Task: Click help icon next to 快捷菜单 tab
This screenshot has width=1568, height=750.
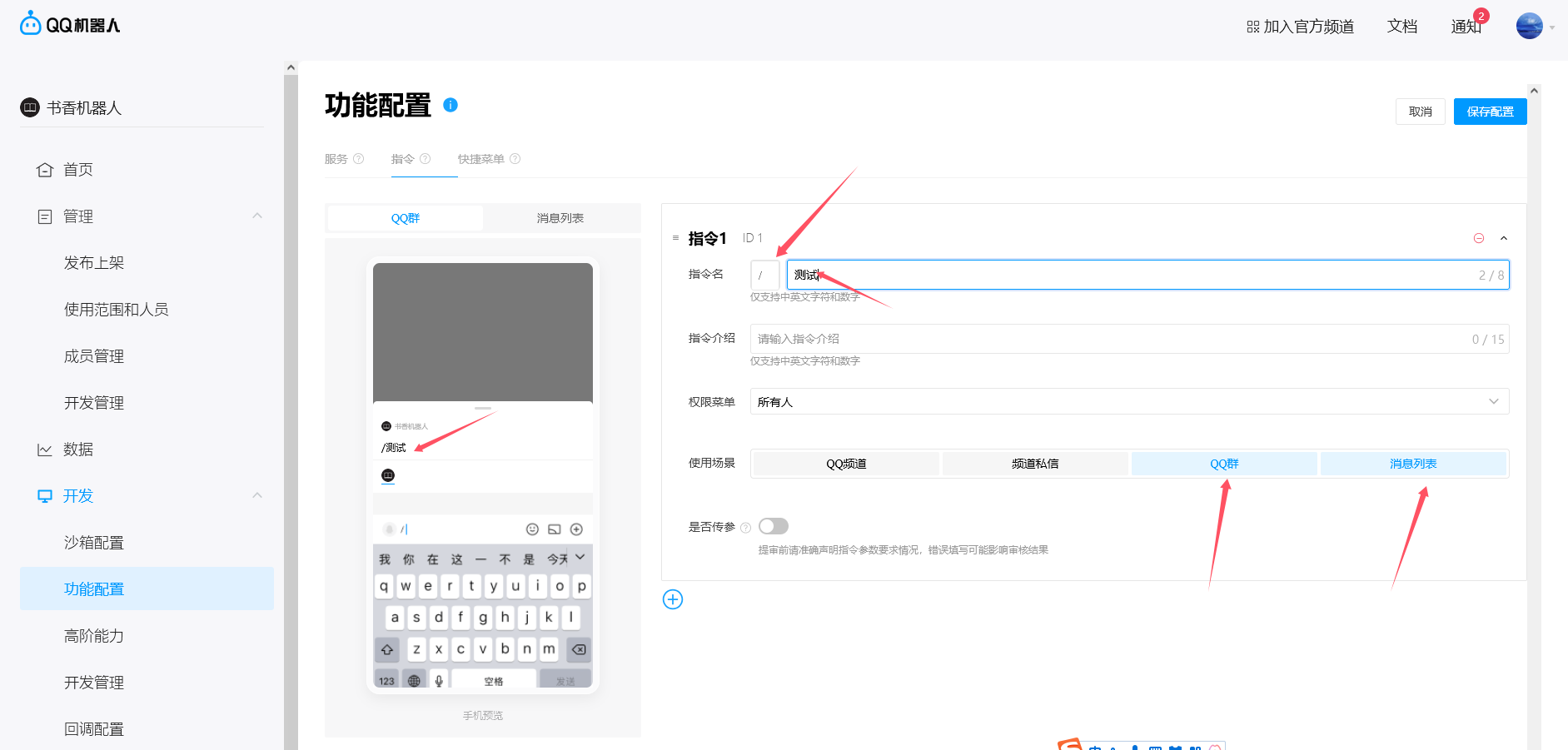Action: (515, 159)
